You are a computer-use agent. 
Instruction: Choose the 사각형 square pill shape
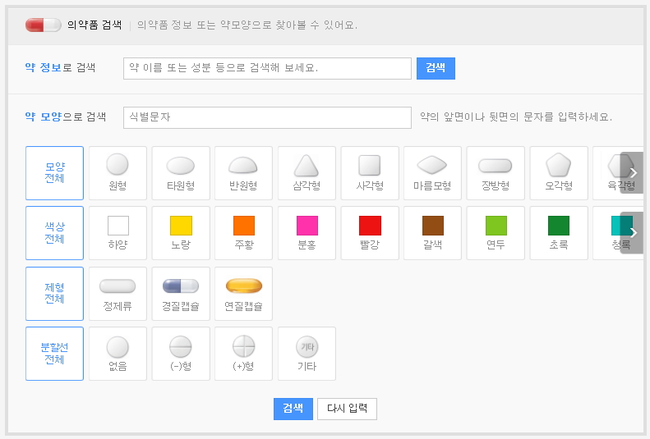[x=370, y=173]
